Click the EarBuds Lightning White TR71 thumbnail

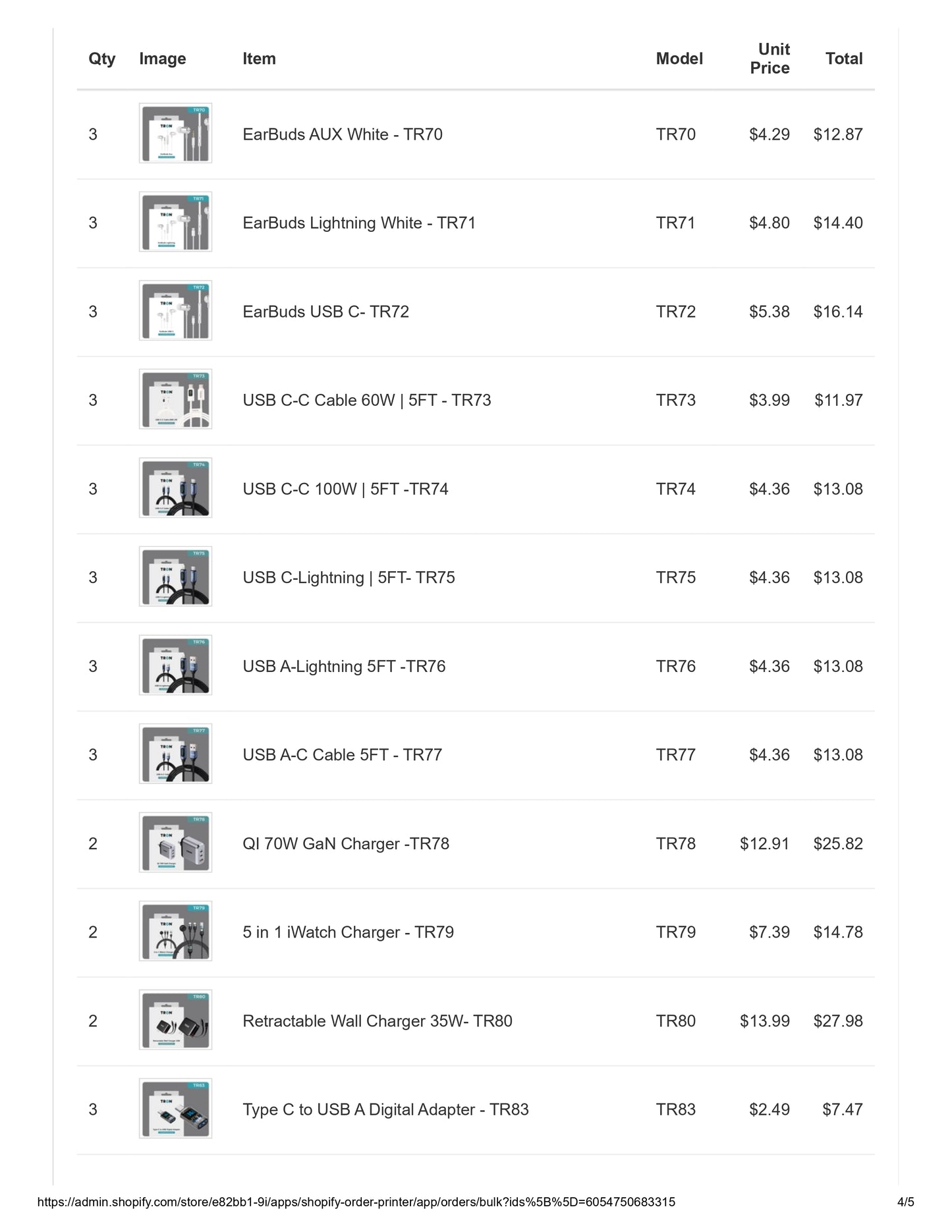click(x=175, y=222)
